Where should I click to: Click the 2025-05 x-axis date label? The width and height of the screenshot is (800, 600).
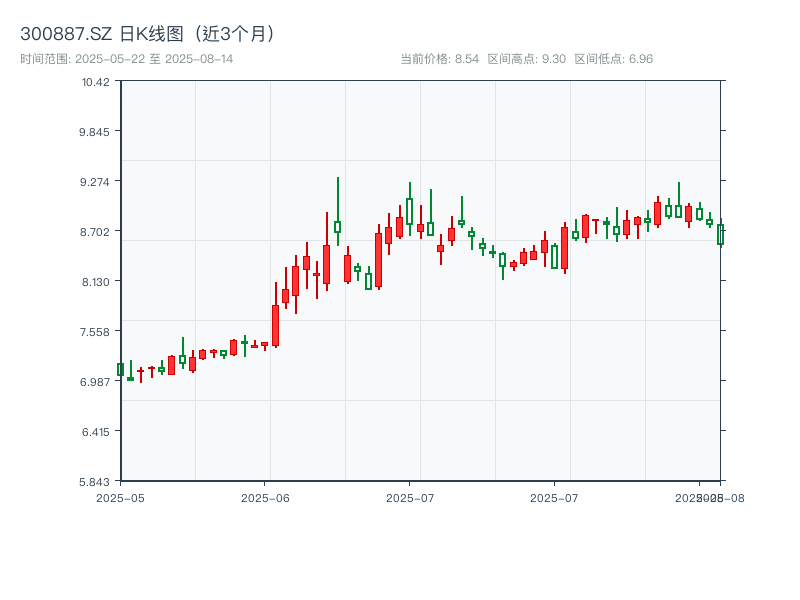pos(120,497)
